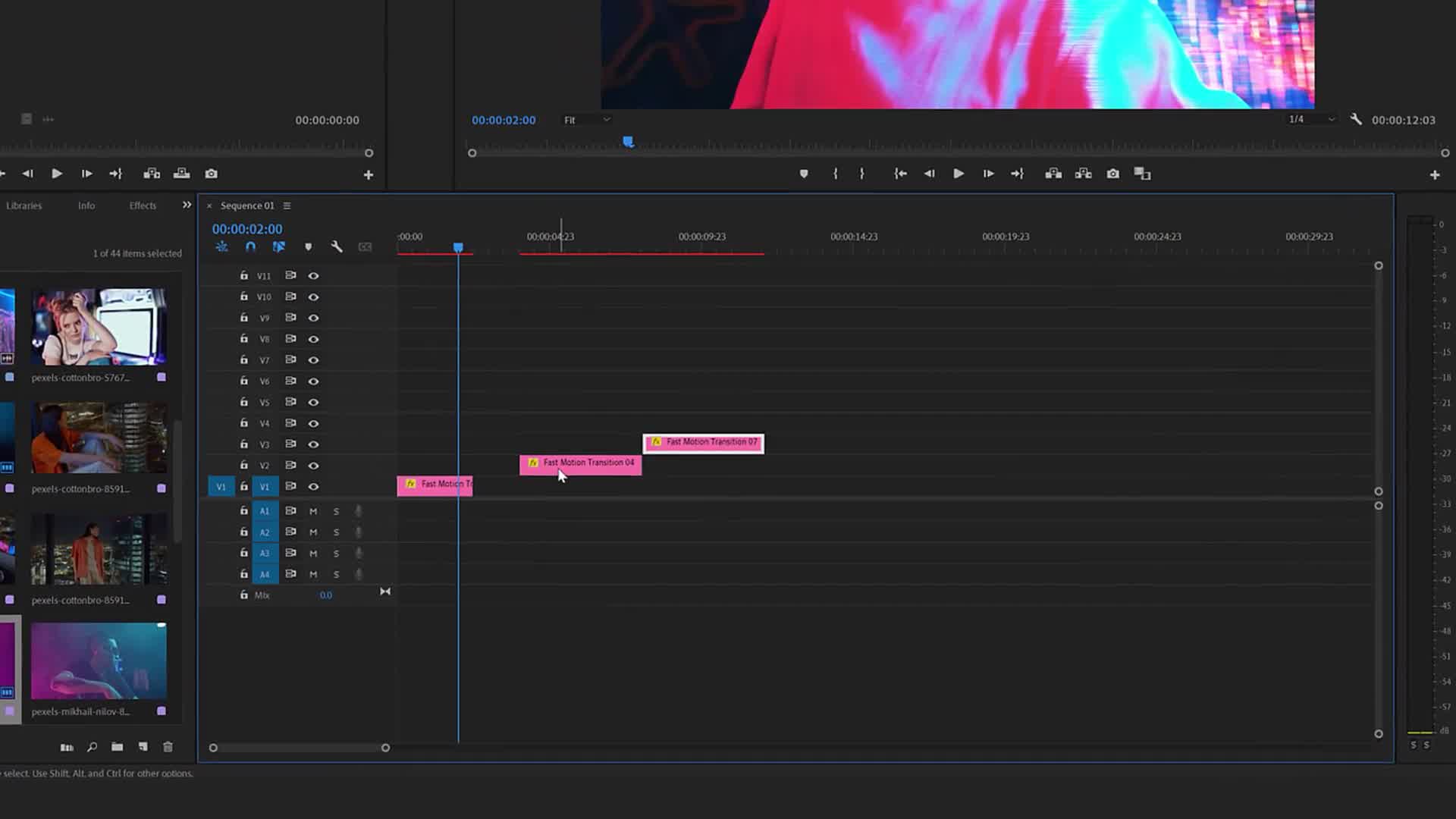Toggle sync lock on track V7
Screen dimensions: 1456x819
pyautogui.click(x=290, y=359)
